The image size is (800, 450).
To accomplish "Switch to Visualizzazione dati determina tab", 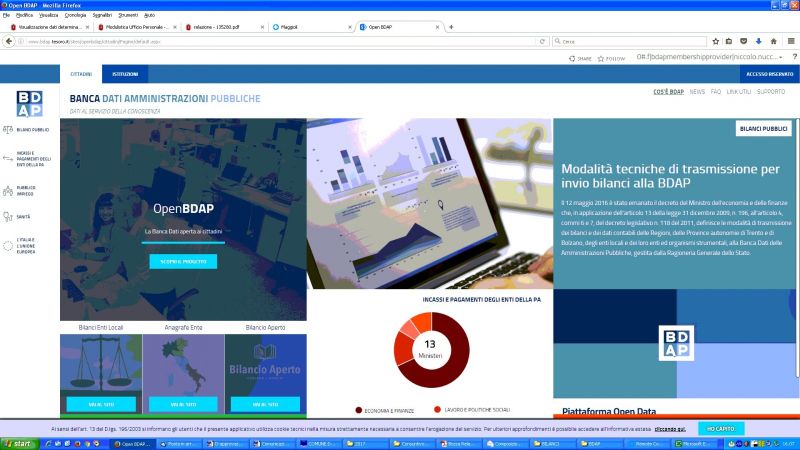I will (48, 27).
